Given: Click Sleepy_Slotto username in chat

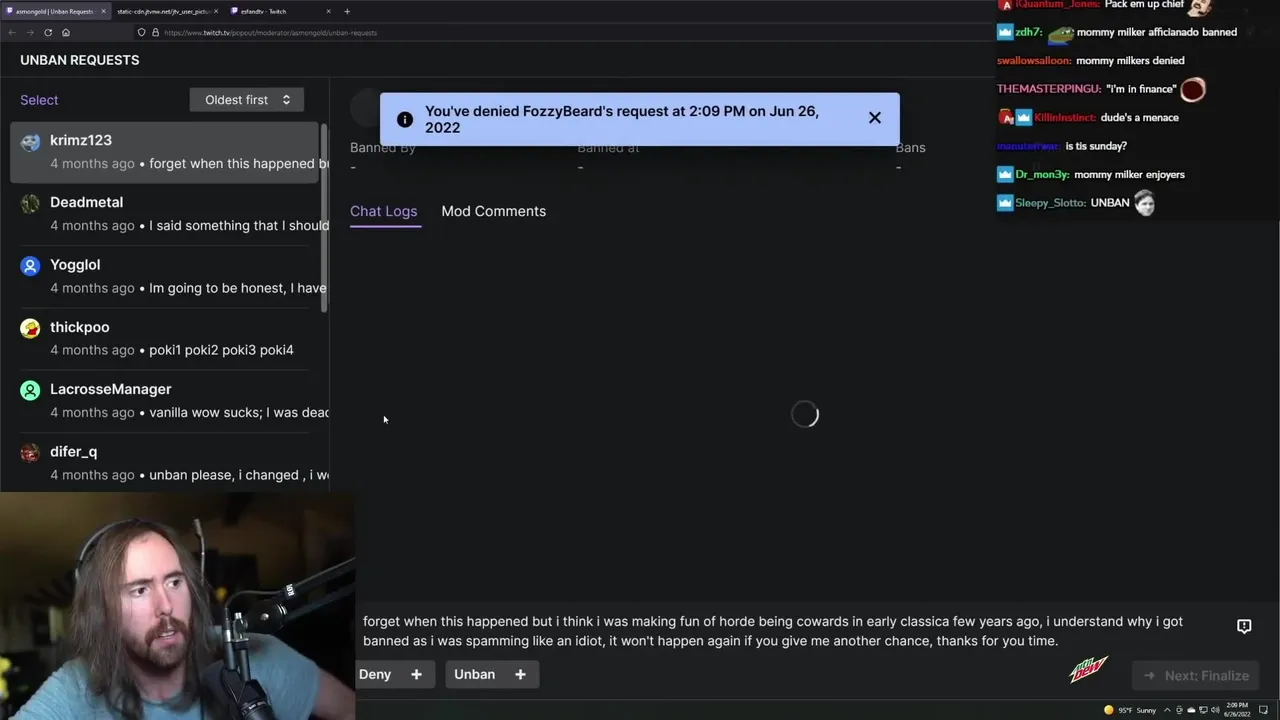Looking at the screenshot, I should click(x=1050, y=202).
